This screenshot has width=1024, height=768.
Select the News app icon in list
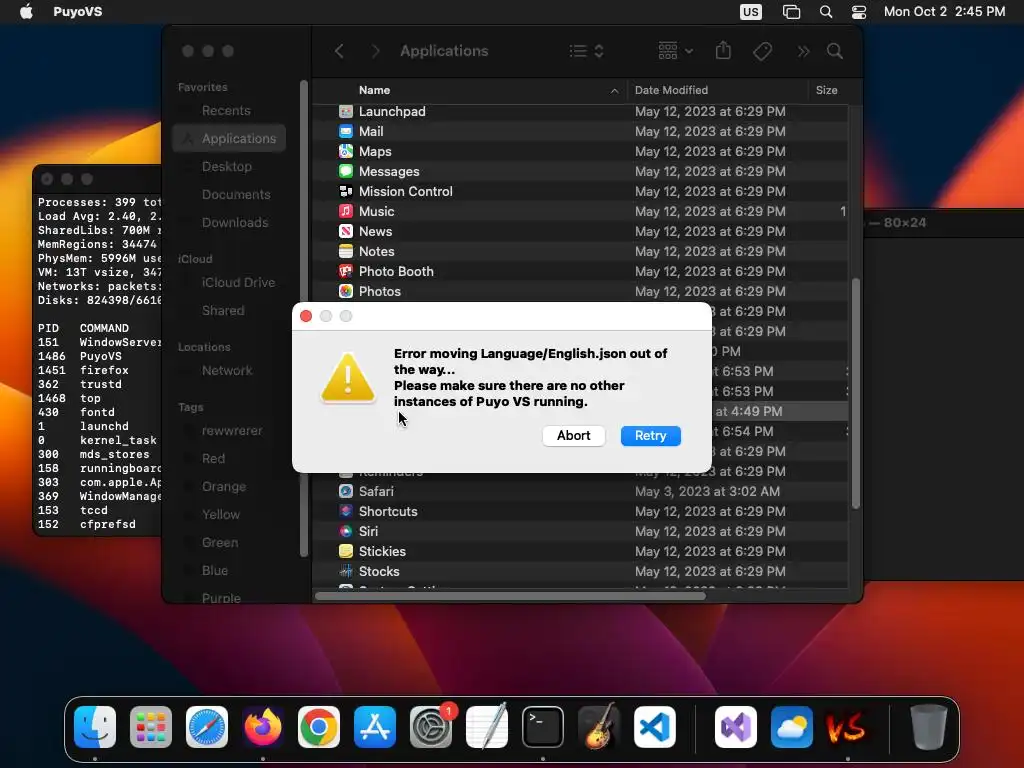point(346,231)
